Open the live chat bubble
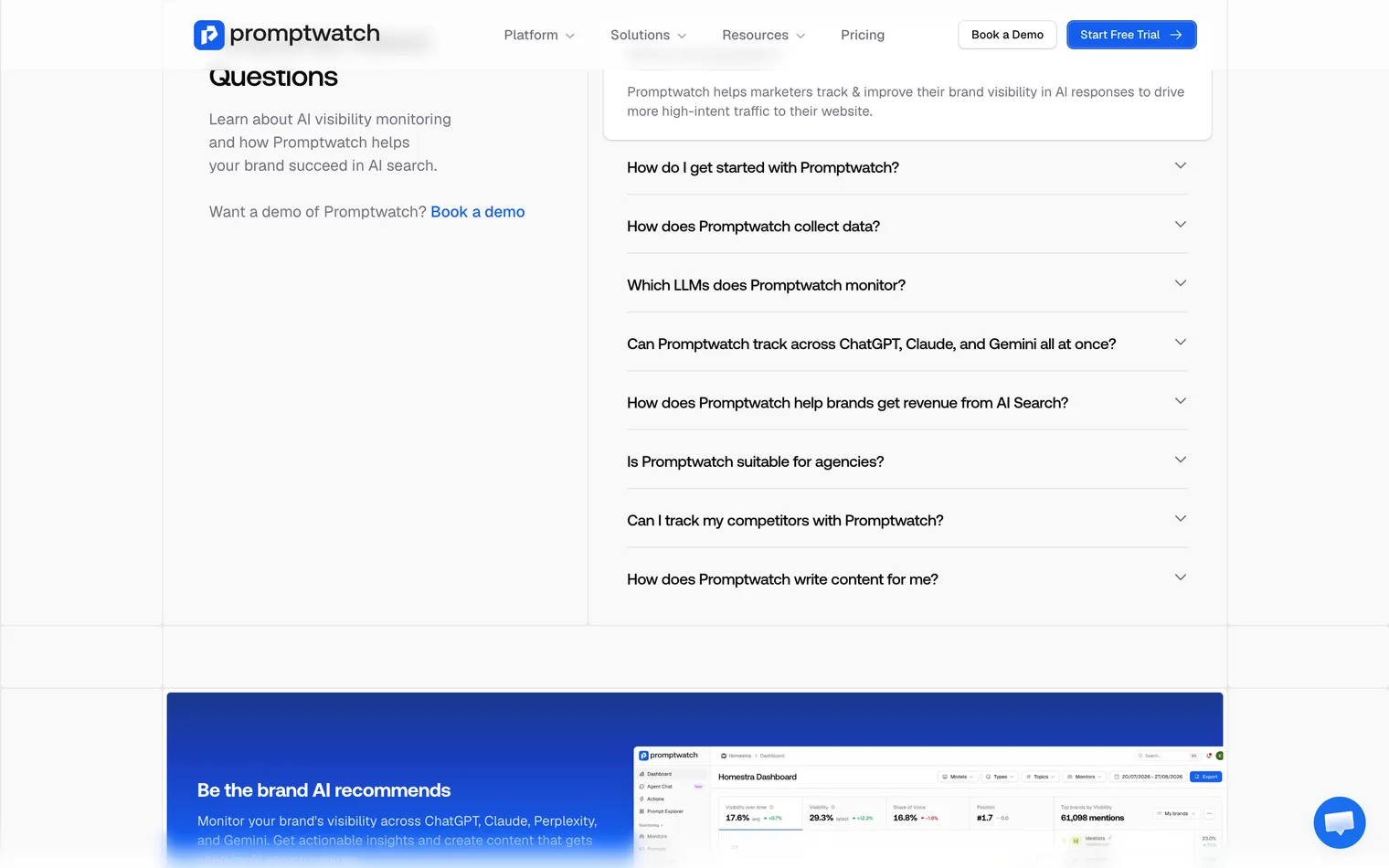The image size is (1389, 868). tap(1339, 822)
